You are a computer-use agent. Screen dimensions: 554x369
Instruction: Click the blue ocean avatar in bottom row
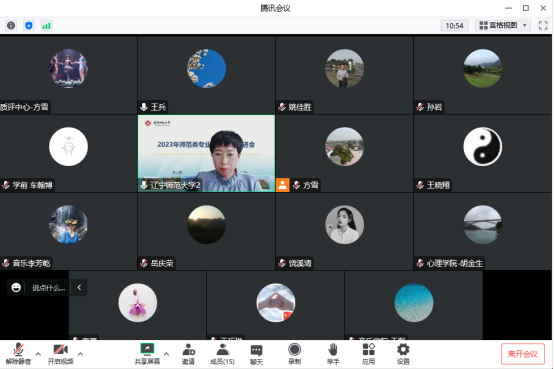tap(414, 303)
